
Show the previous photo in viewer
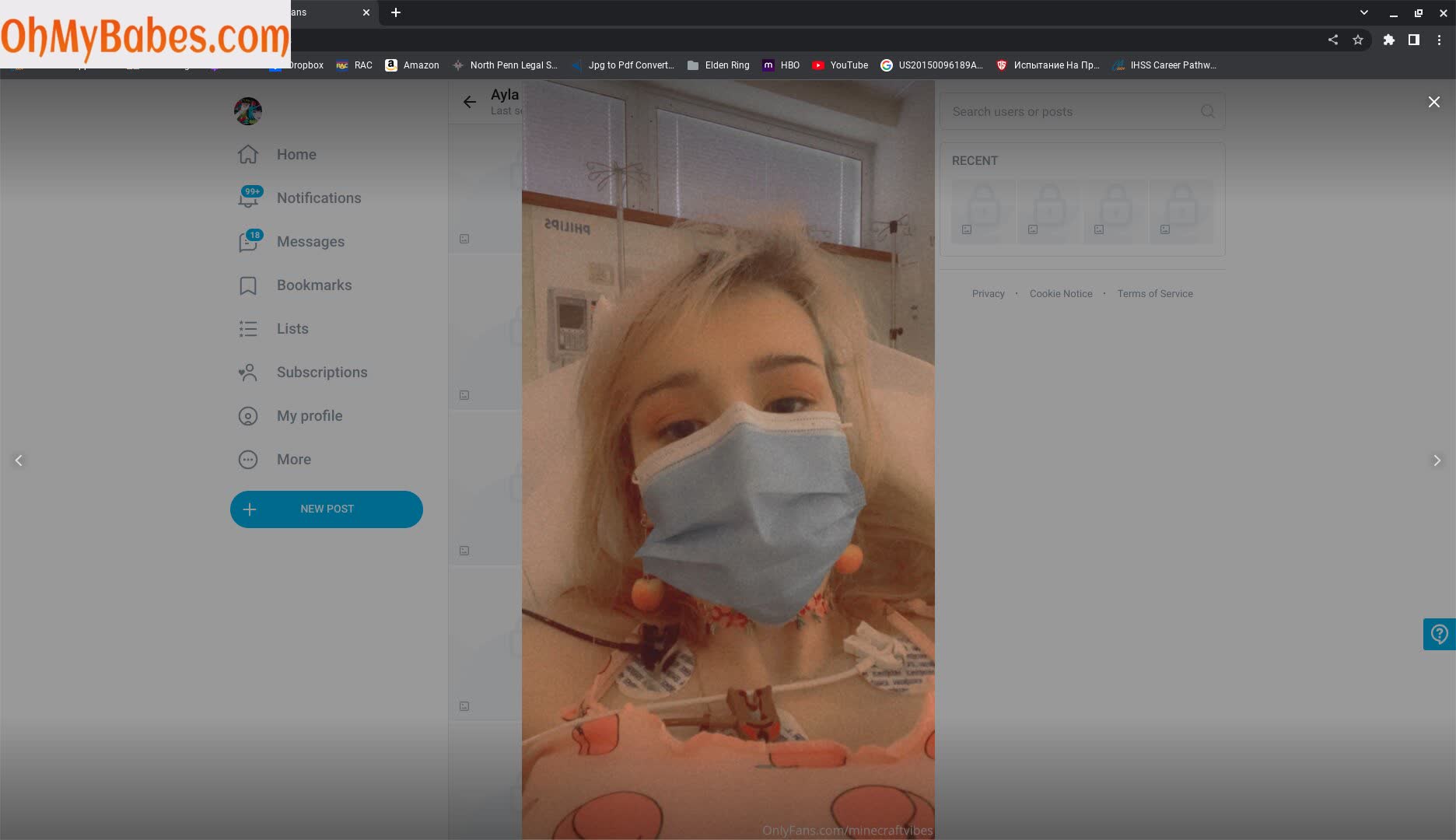pyautogui.click(x=19, y=460)
